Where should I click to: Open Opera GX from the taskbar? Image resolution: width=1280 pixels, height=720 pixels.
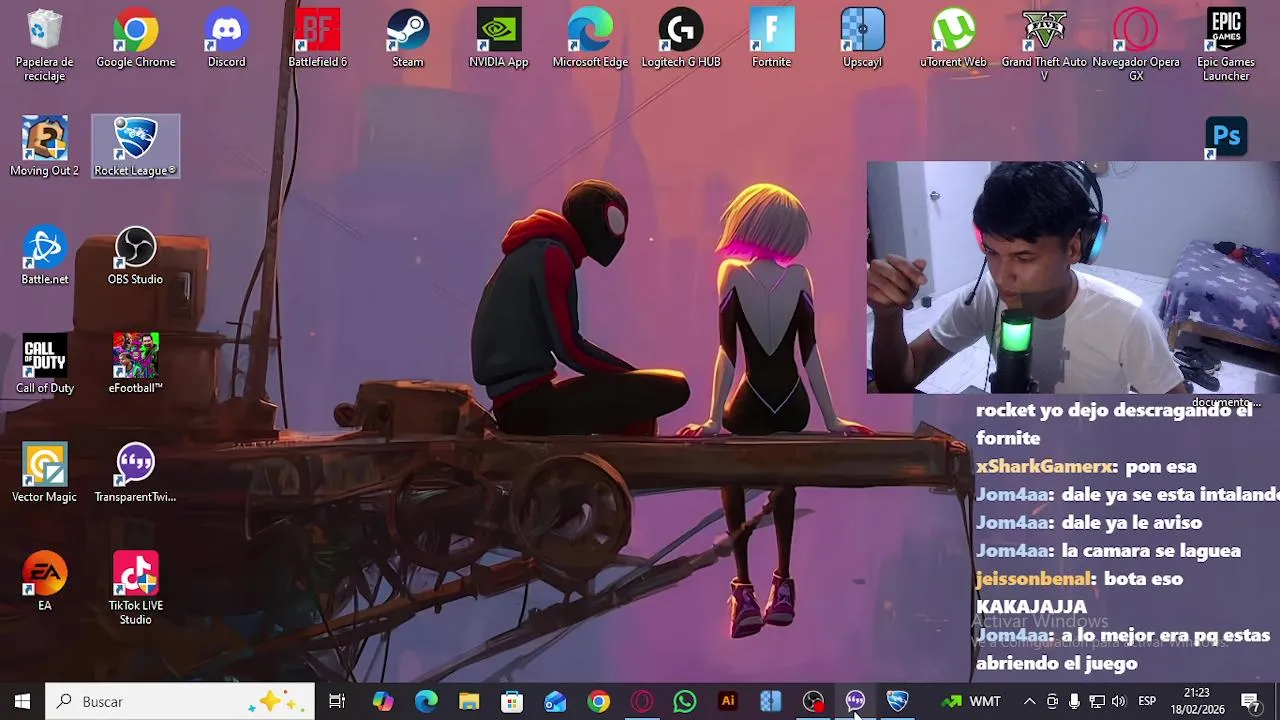click(641, 701)
